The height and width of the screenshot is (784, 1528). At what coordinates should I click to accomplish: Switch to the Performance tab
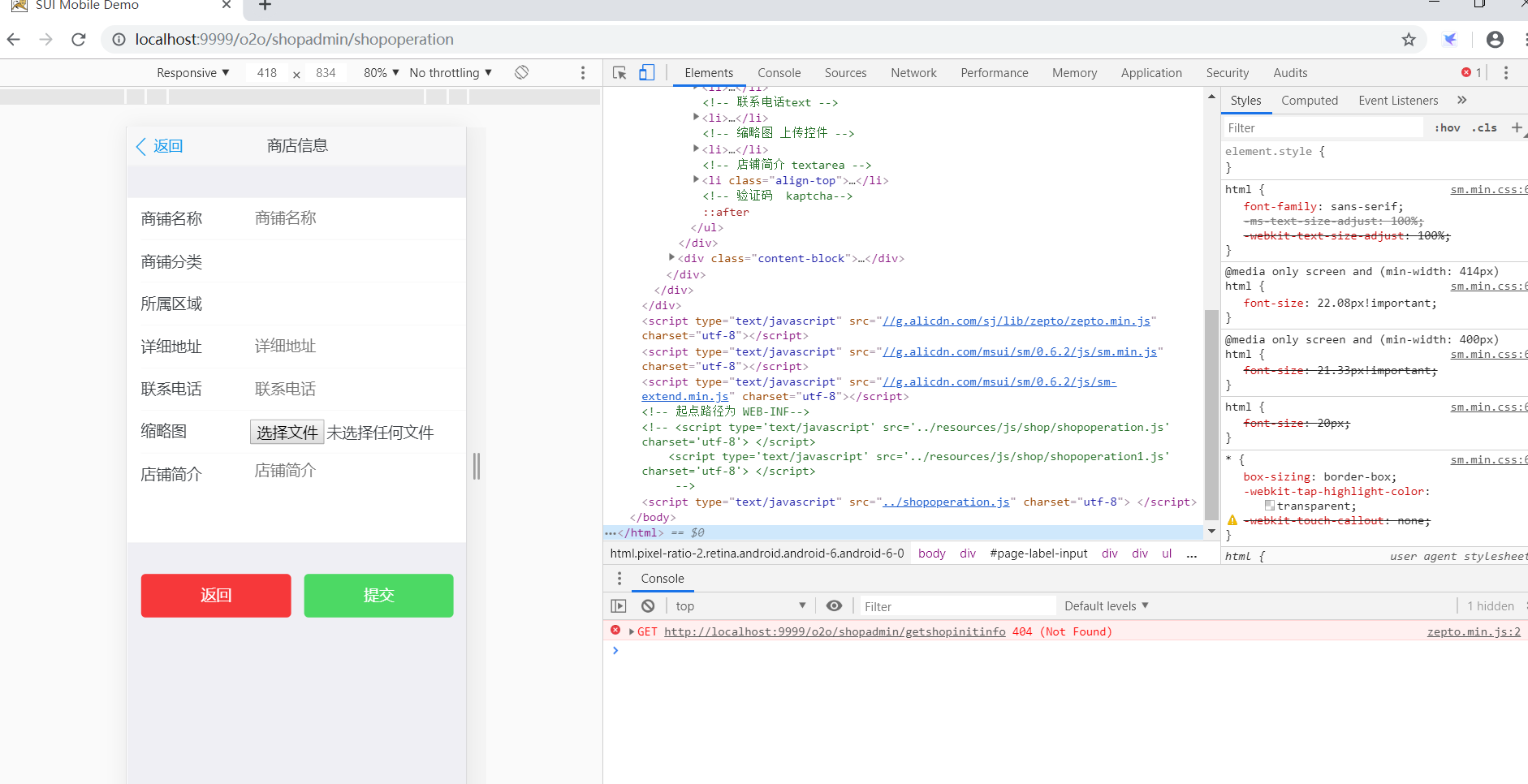[x=994, y=72]
